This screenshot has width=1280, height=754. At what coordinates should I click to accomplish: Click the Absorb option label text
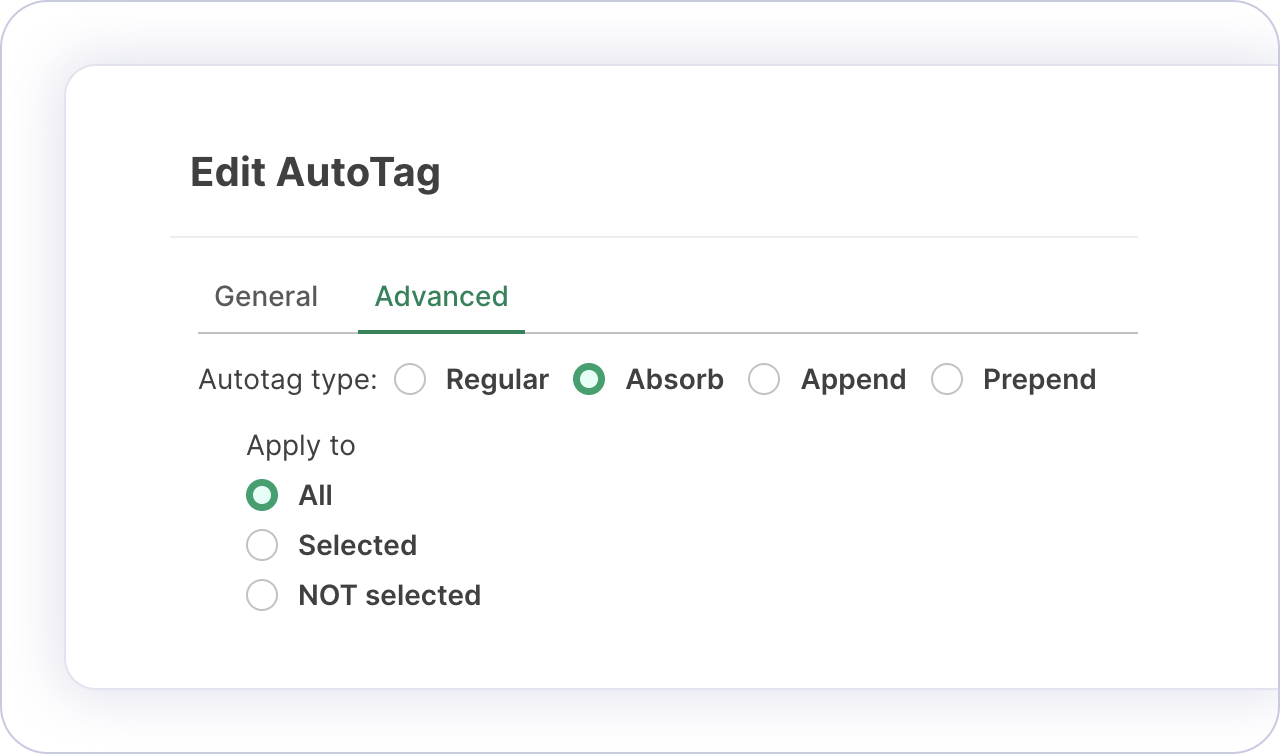point(674,380)
